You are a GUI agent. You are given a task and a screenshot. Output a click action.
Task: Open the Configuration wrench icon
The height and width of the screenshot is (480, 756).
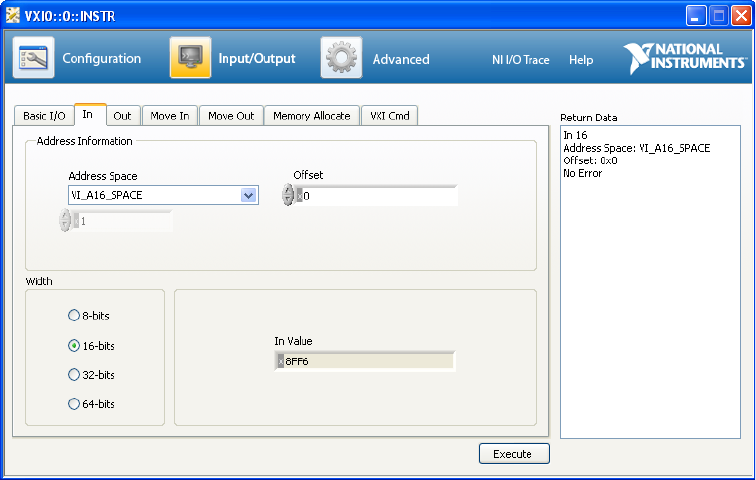[33, 57]
